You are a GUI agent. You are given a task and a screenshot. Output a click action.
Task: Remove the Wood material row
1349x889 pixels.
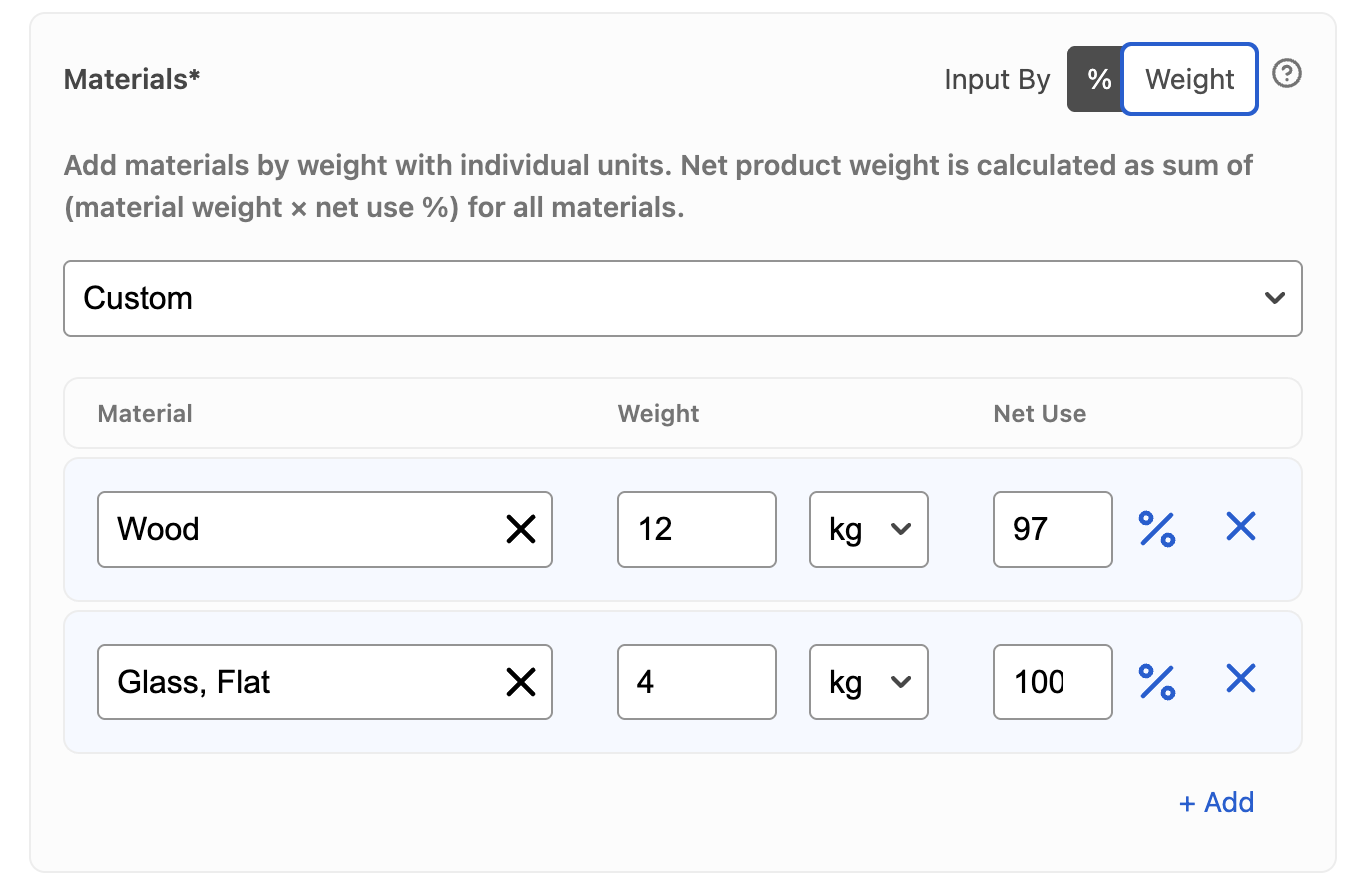coord(1240,527)
